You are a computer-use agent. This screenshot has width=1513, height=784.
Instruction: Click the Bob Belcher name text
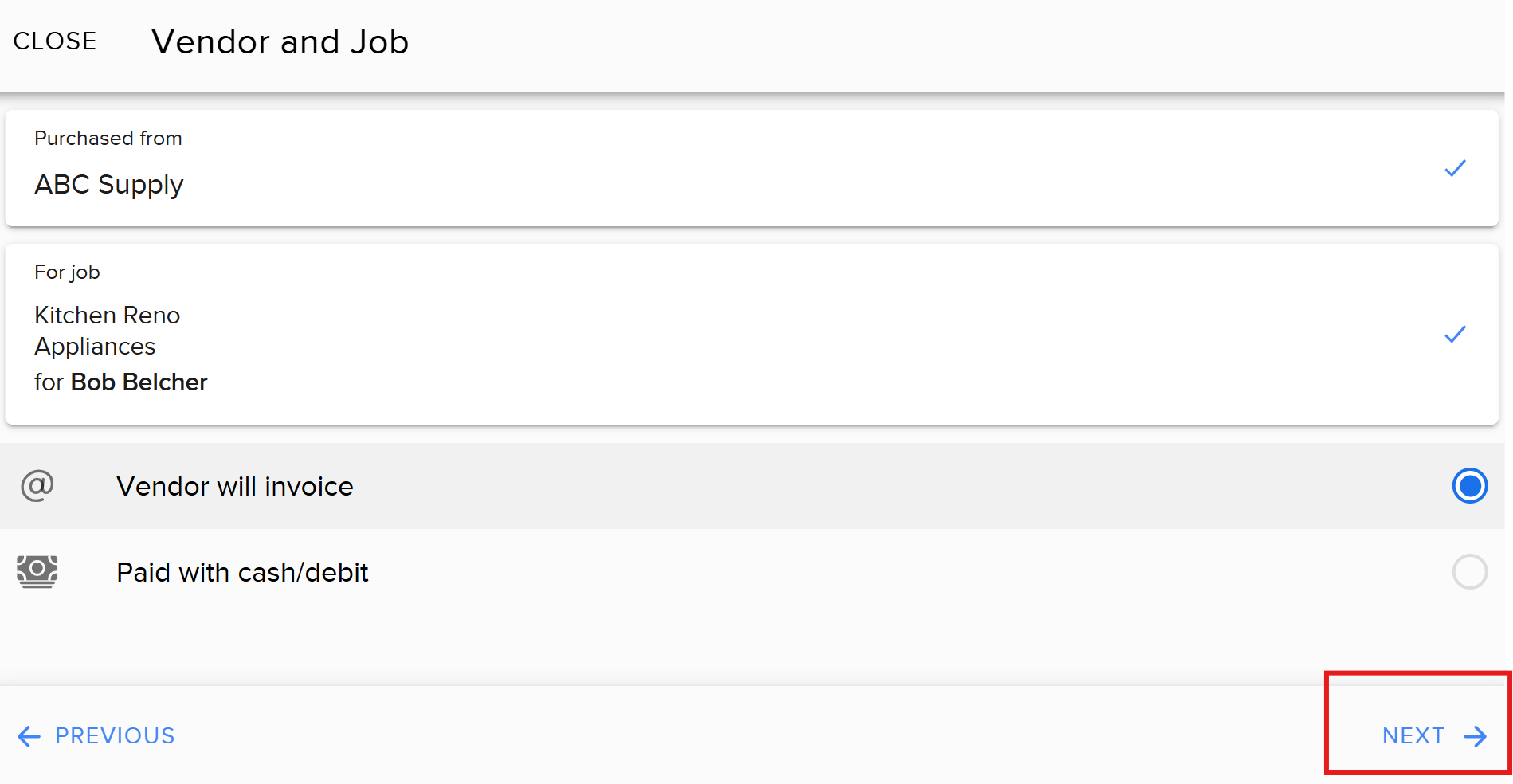tap(139, 382)
